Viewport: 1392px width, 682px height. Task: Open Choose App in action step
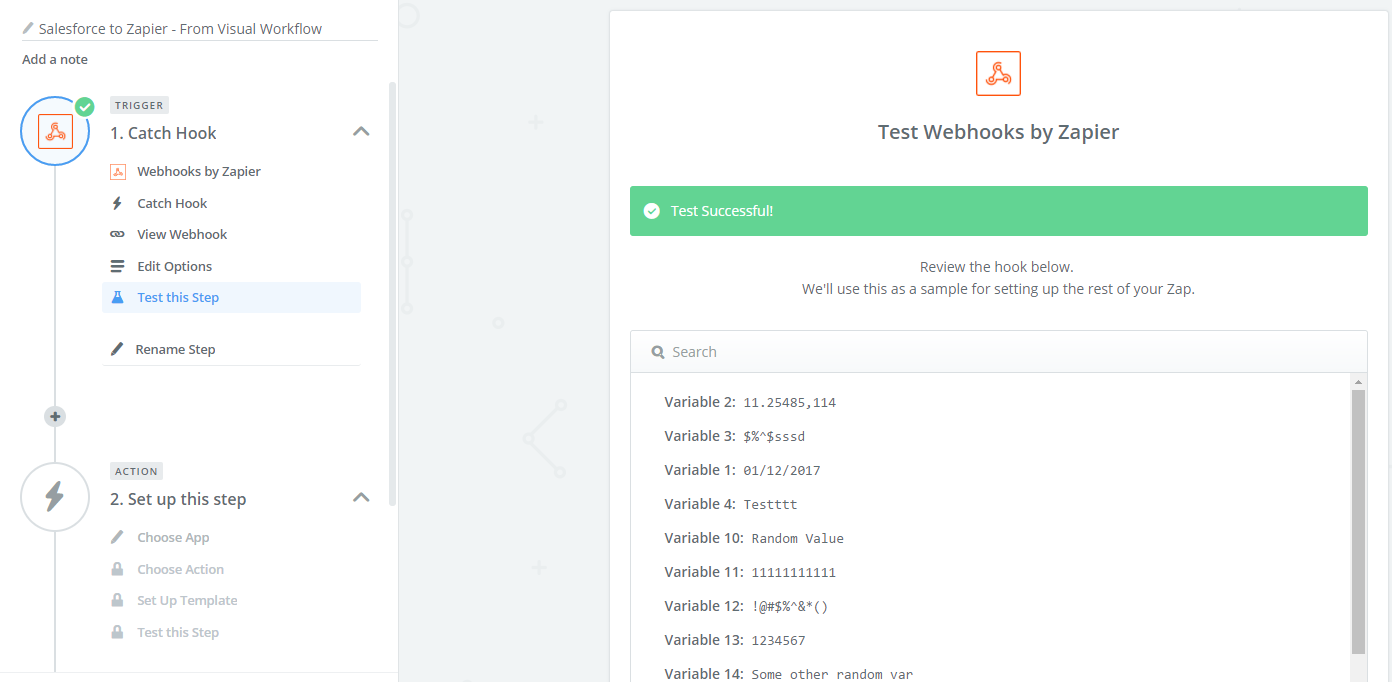coord(173,537)
